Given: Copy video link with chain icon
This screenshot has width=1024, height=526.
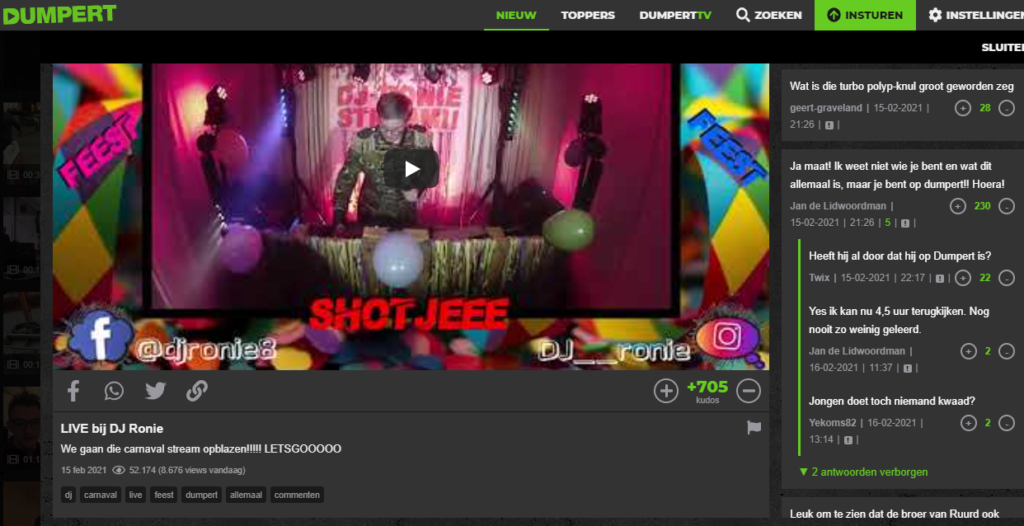Looking at the screenshot, I should [x=197, y=391].
